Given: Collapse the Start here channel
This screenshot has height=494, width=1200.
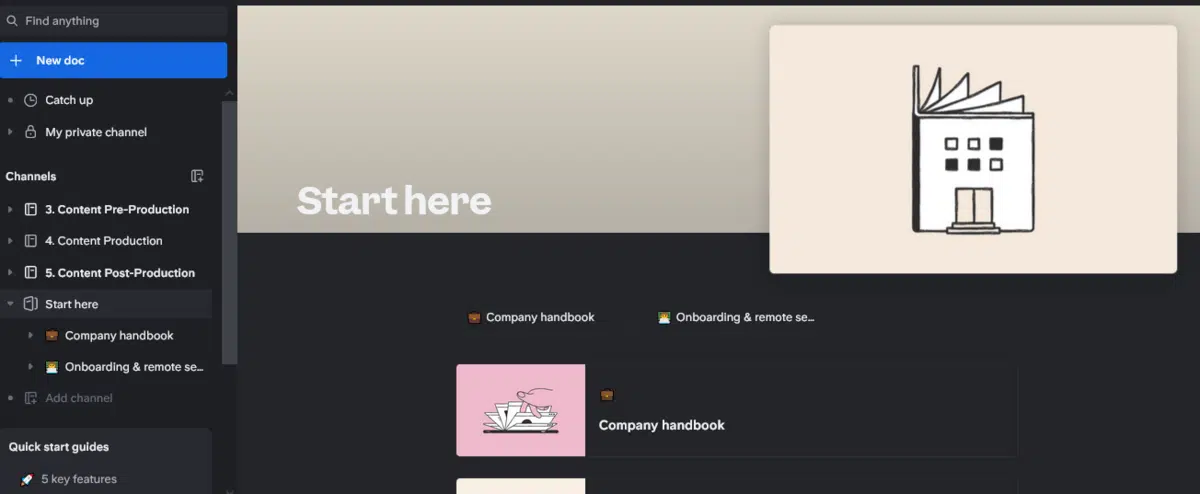Looking at the screenshot, I should tap(10, 304).
